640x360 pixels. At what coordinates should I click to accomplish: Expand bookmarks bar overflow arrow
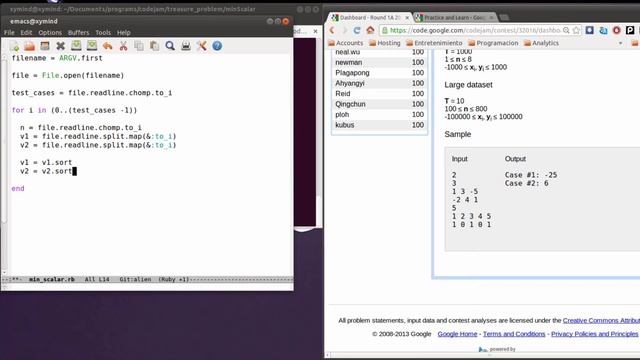tap(620, 43)
